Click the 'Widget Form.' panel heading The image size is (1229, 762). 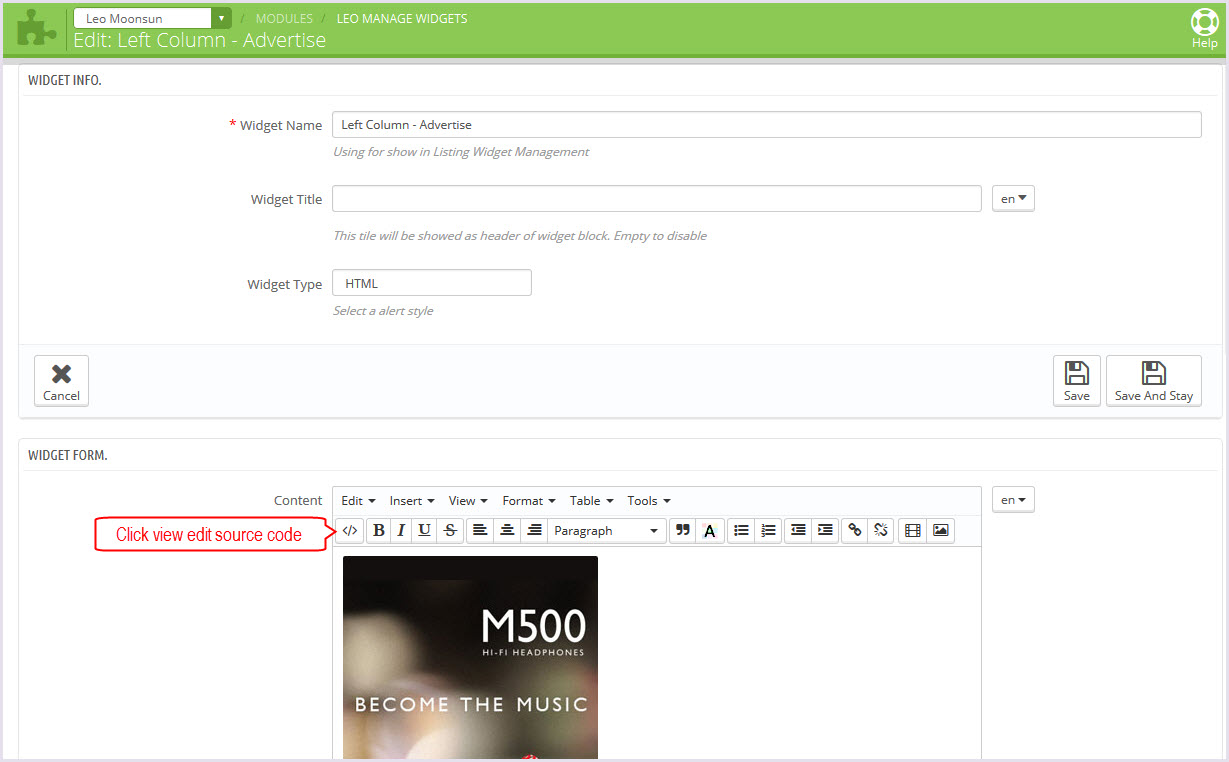[68, 455]
